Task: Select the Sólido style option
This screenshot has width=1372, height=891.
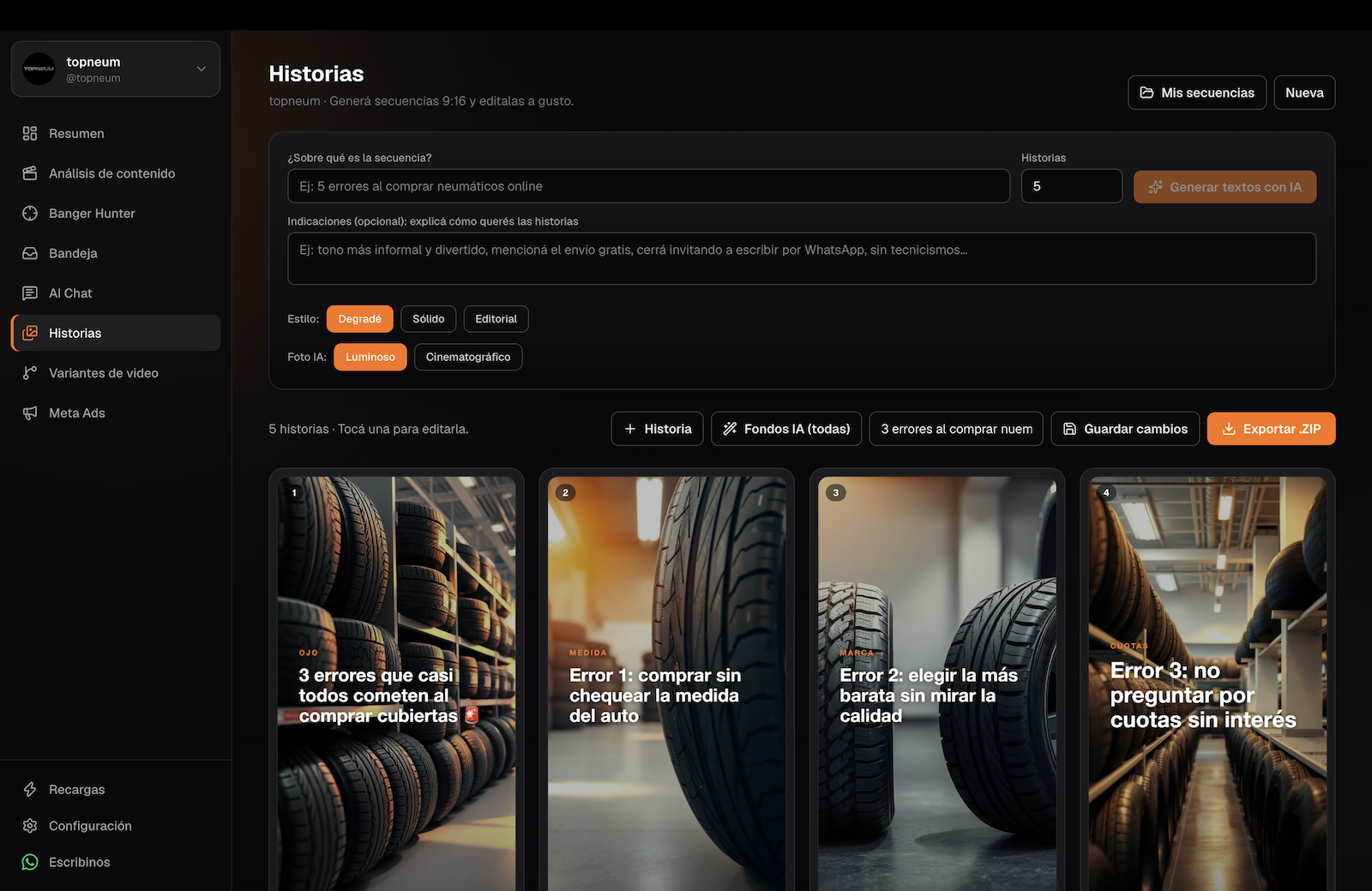Action: point(429,319)
